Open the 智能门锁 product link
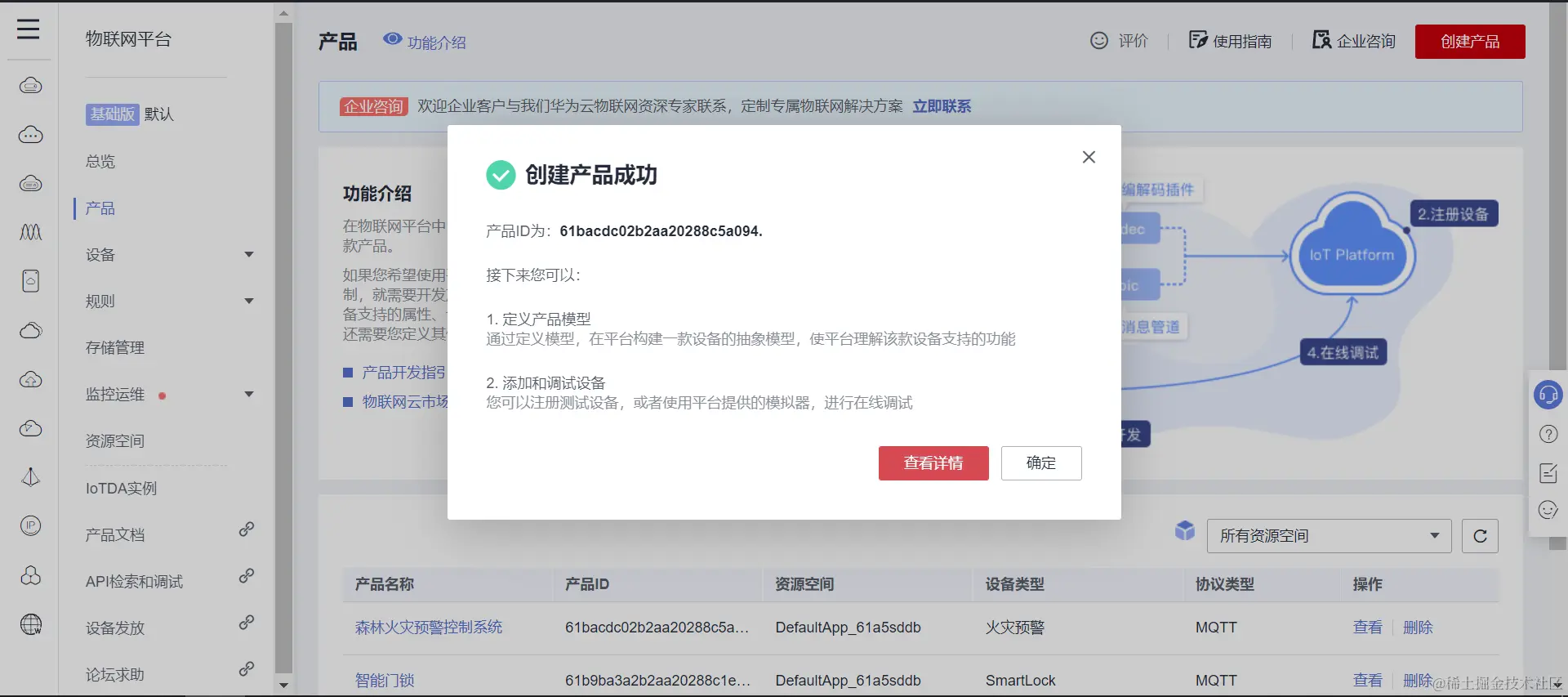 pyautogui.click(x=385, y=680)
